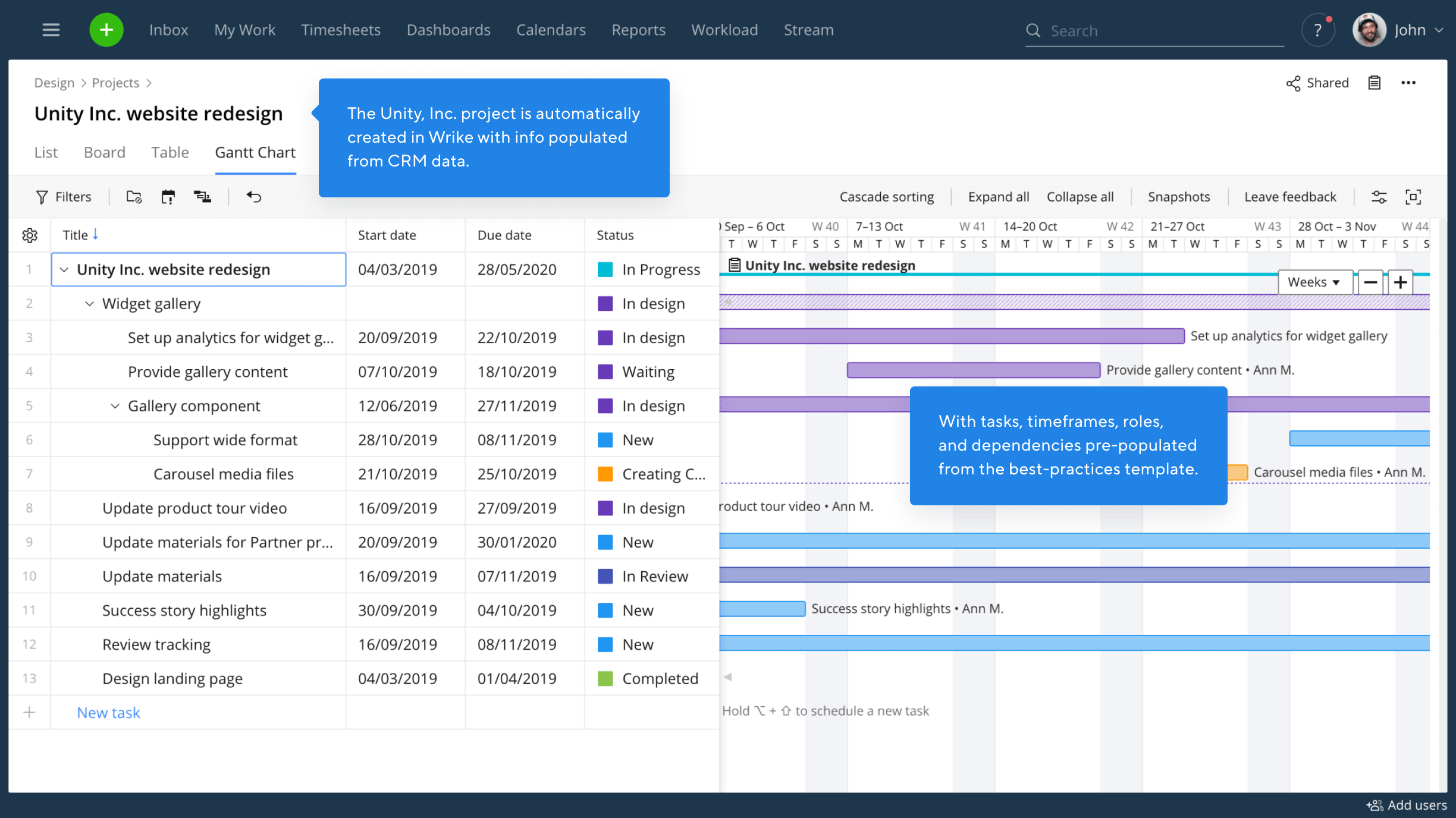Click the In Review status swatch
The image size is (1456, 818).
point(605,576)
